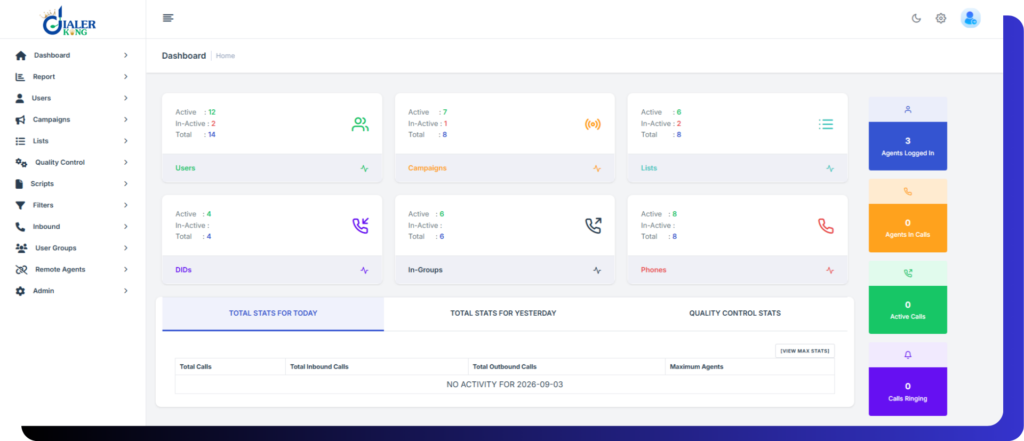
Task: Click the Dialer King logo
Action: (x=69, y=21)
